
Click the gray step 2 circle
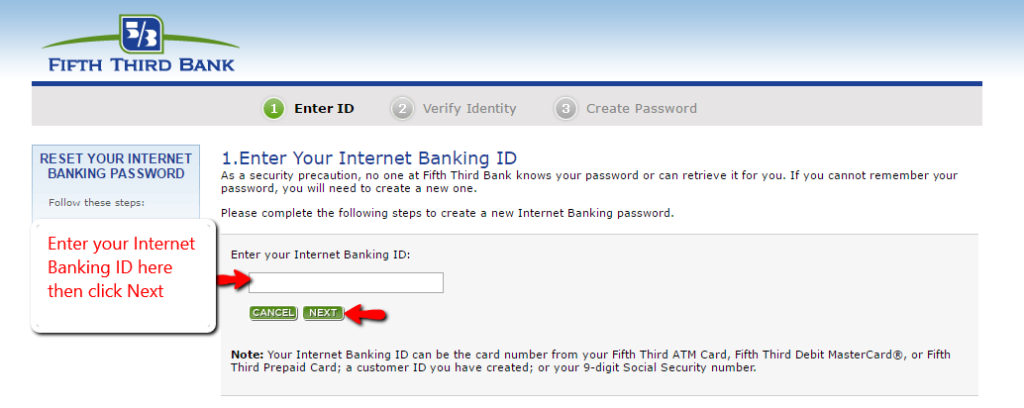tap(402, 109)
